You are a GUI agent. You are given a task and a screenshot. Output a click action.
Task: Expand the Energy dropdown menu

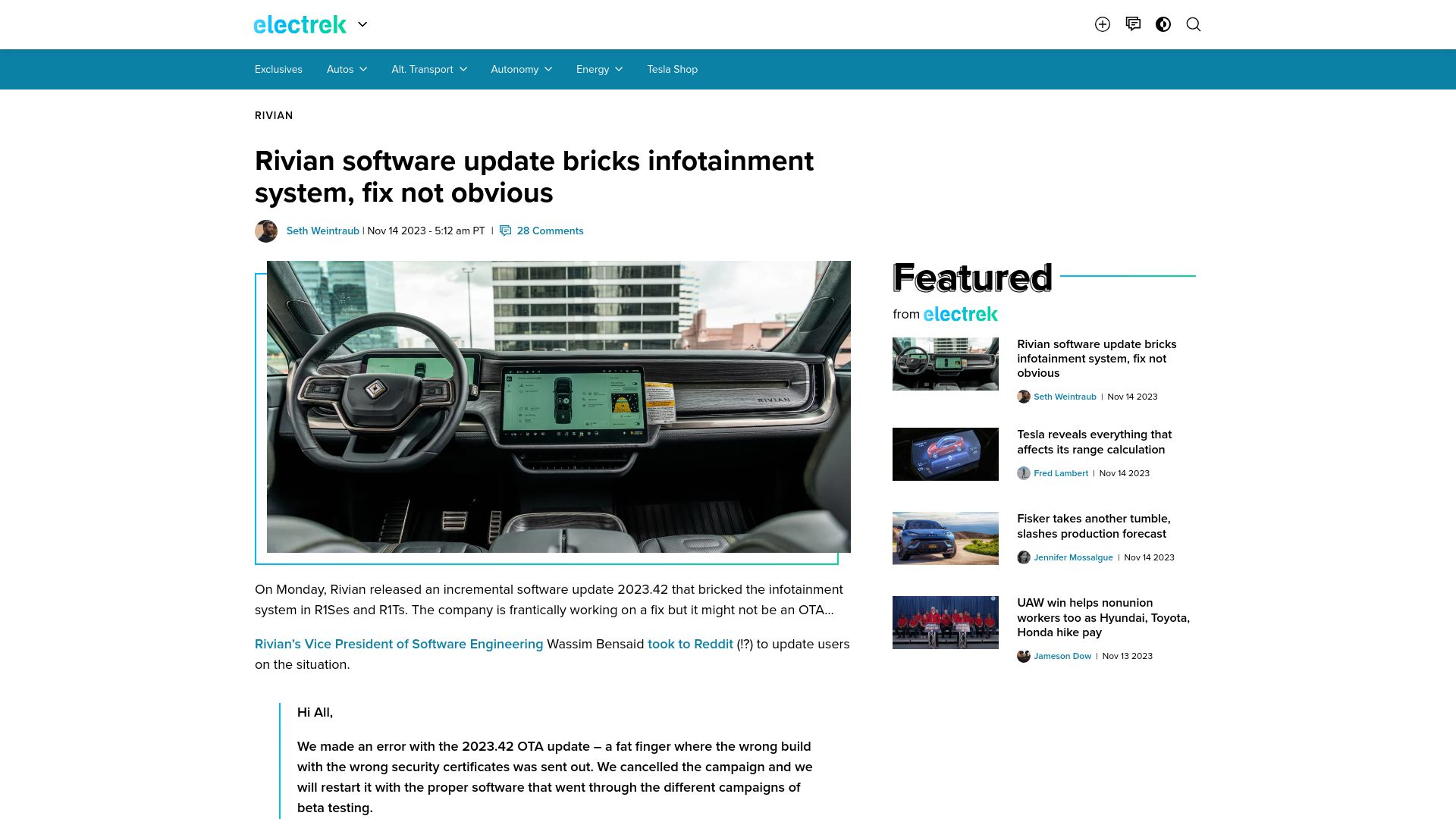pyautogui.click(x=599, y=69)
